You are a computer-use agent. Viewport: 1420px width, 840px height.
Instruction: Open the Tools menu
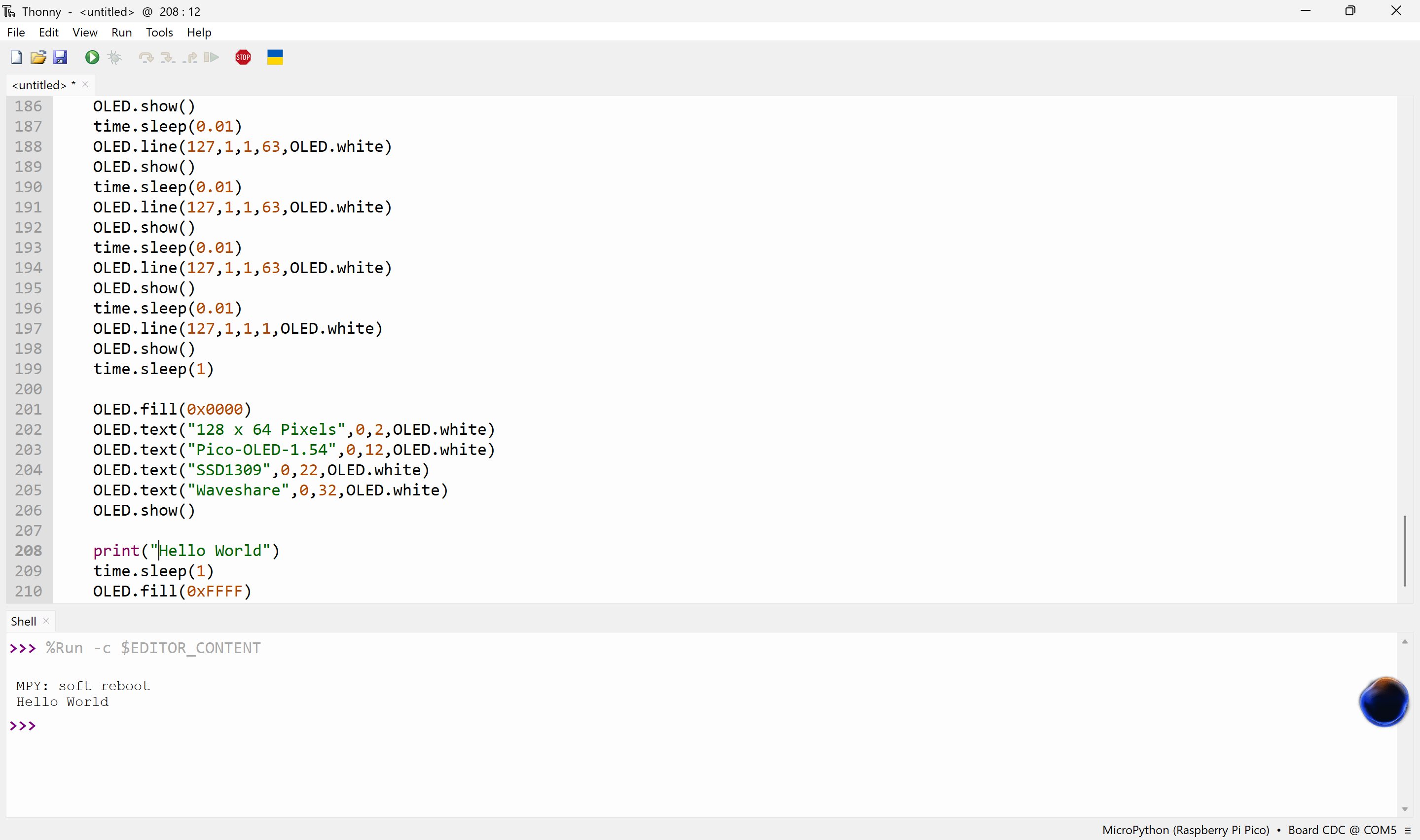159,32
